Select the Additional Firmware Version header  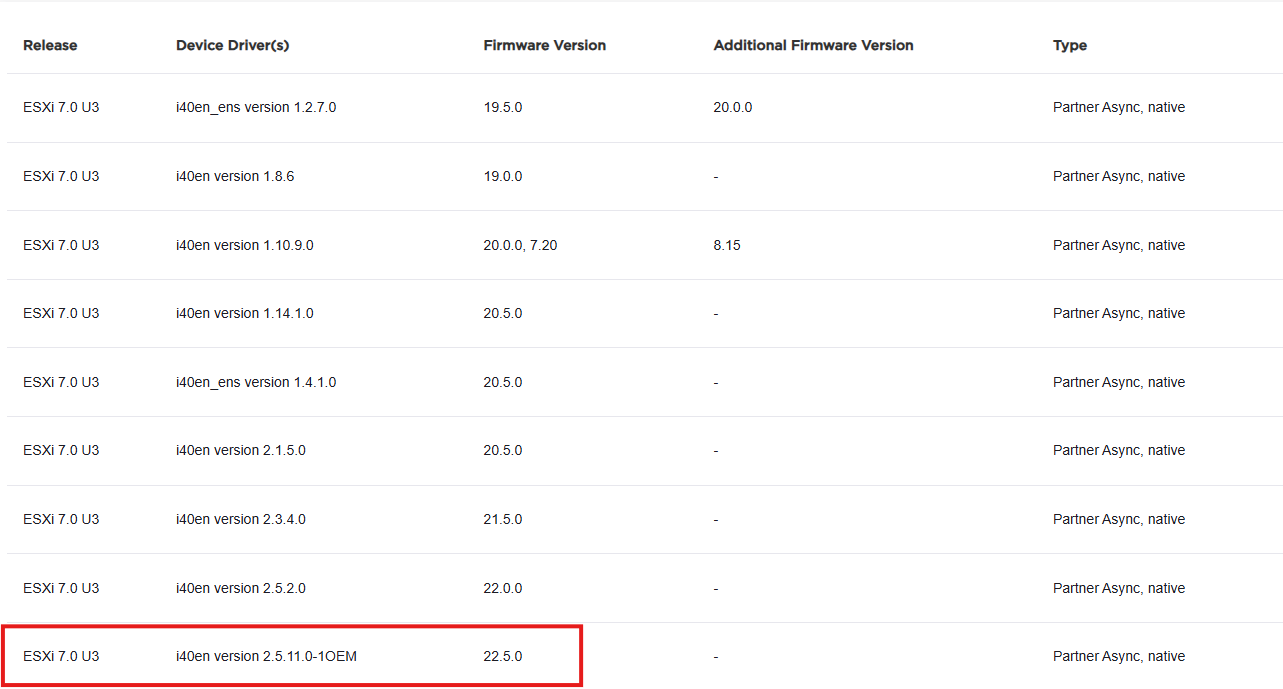coord(813,45)
